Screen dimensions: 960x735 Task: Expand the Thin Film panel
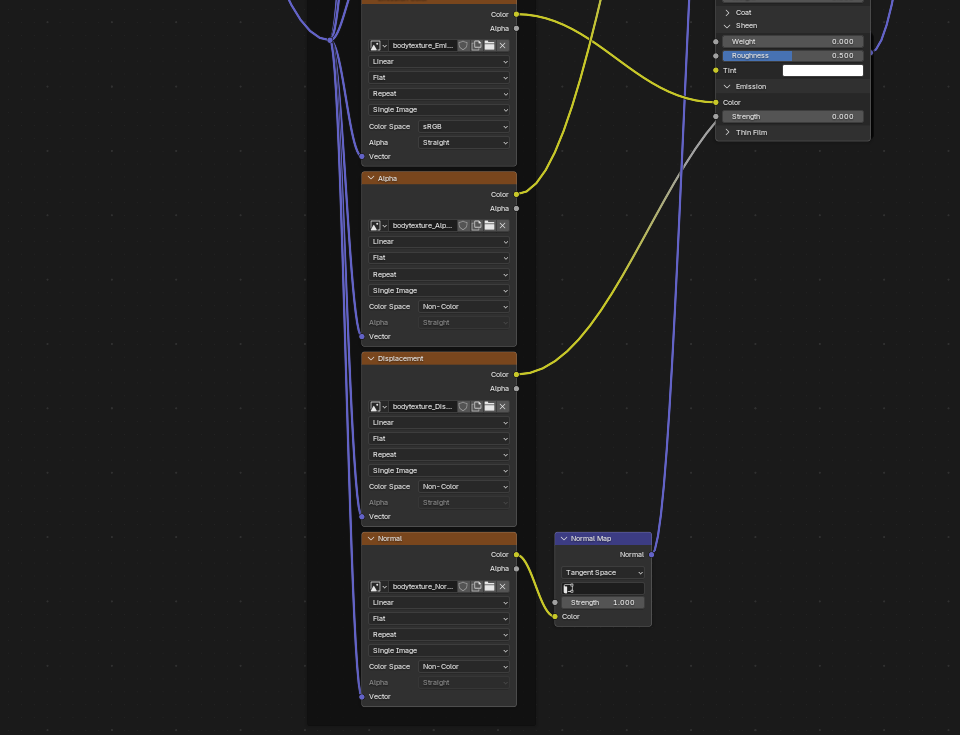point(727,132)
